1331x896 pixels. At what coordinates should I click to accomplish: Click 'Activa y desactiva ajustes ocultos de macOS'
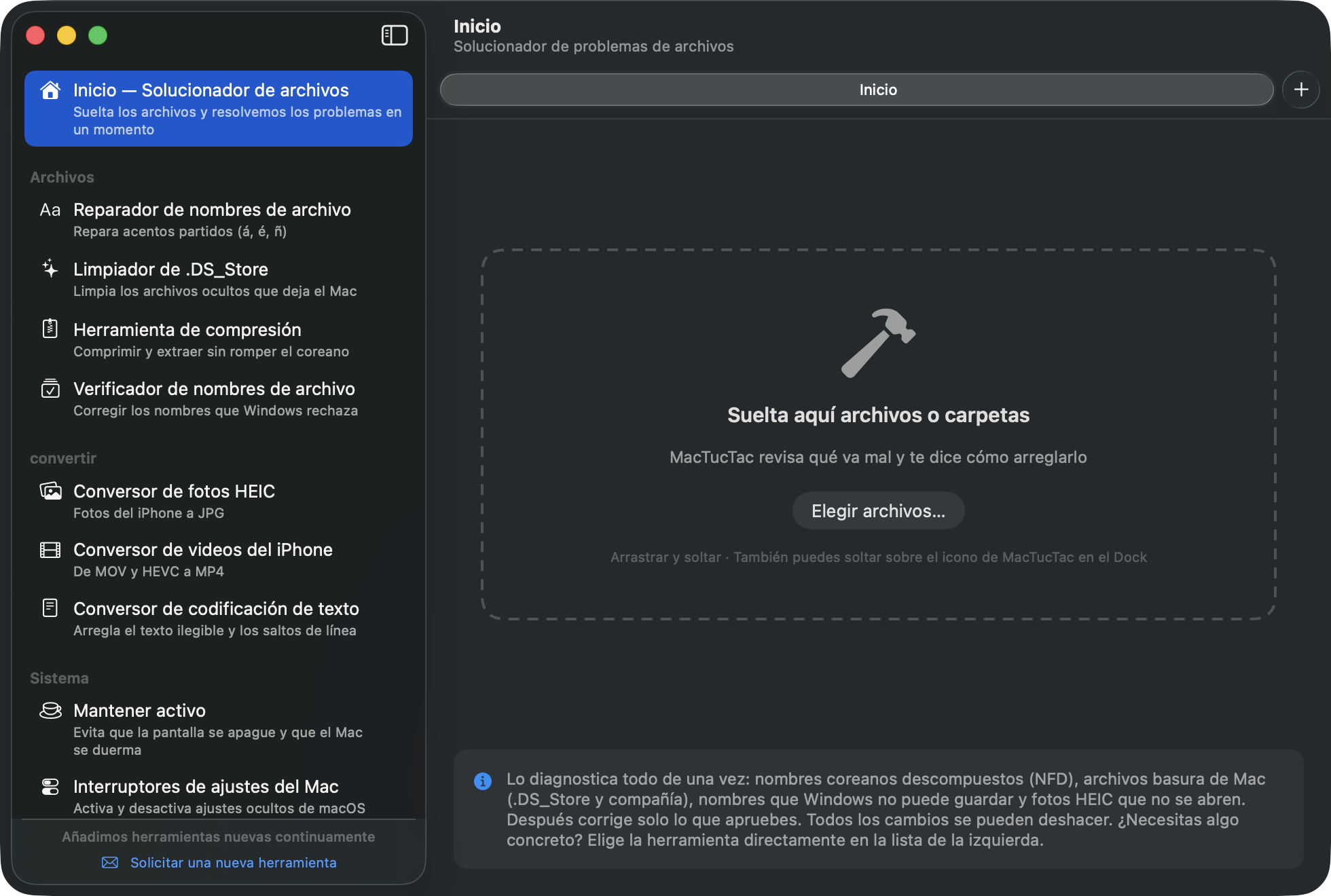[219, 808]
